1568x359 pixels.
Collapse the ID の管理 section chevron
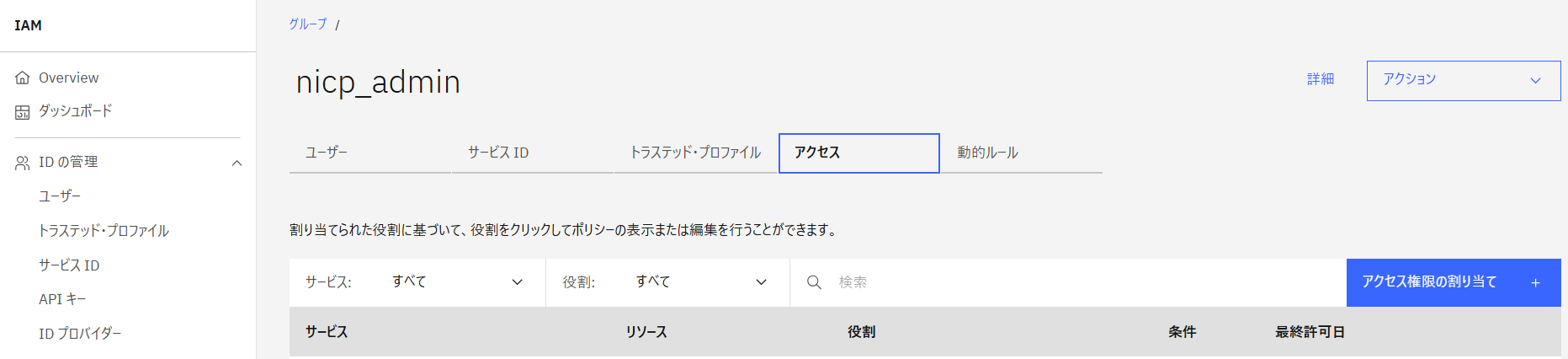[x=237, y=163]
